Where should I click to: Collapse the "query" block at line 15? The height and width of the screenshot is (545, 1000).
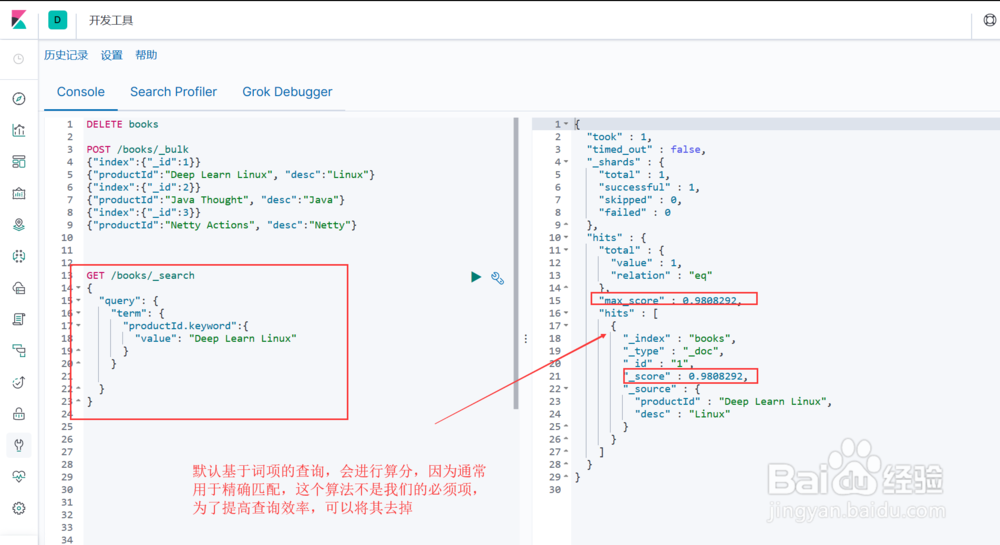click(x=78, y=300)
